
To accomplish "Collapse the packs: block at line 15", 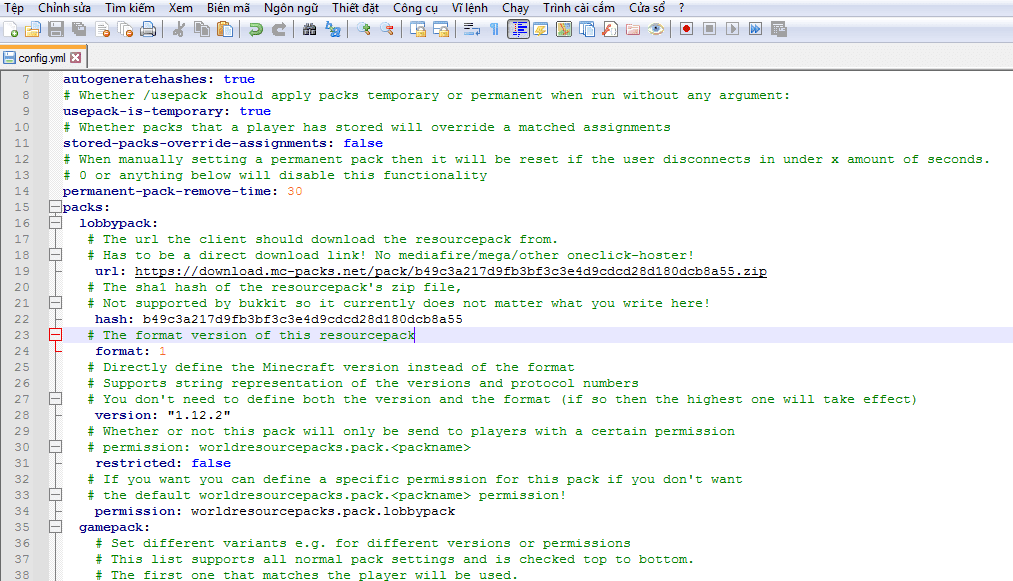I will click(56, 207).
